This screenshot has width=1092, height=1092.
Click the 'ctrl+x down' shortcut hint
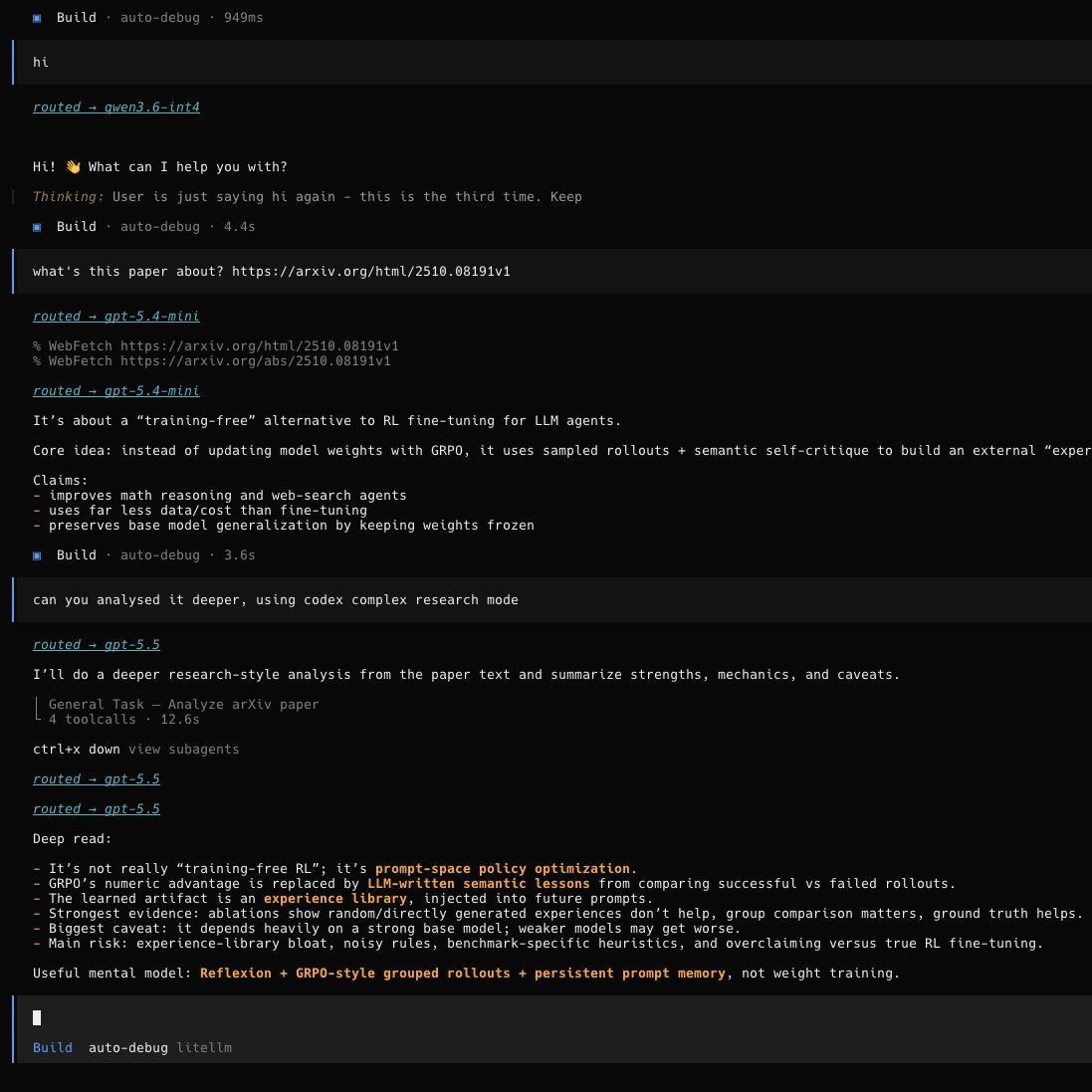click(76, 750)
